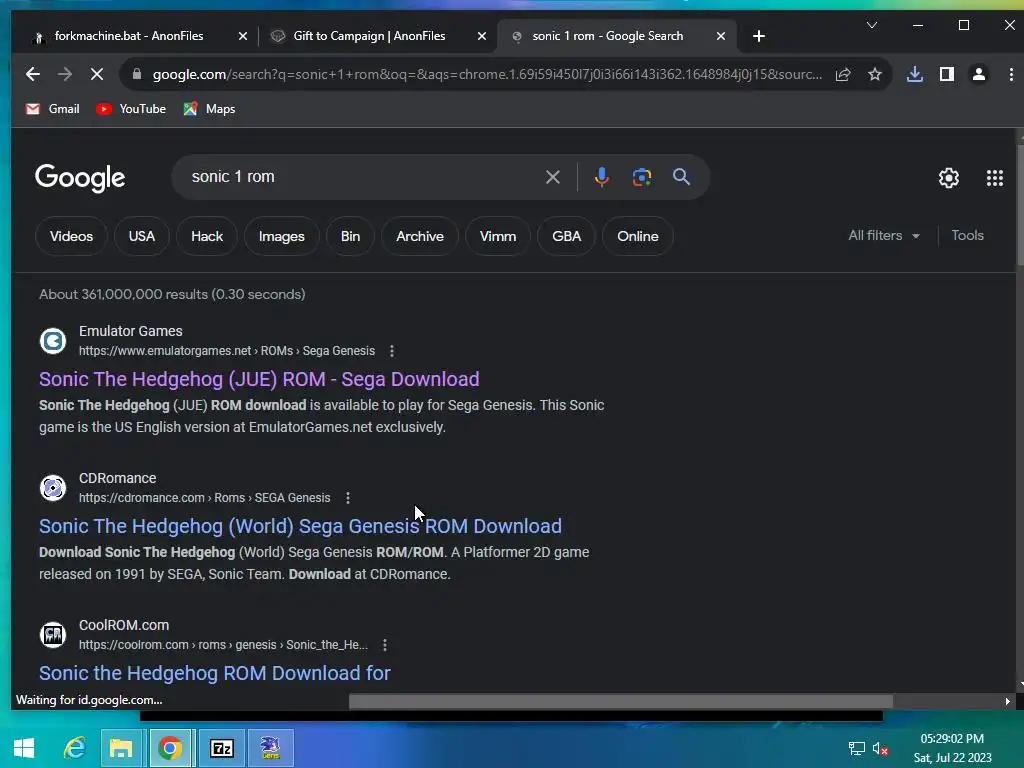Open new tab with plus button

(758, 36)
